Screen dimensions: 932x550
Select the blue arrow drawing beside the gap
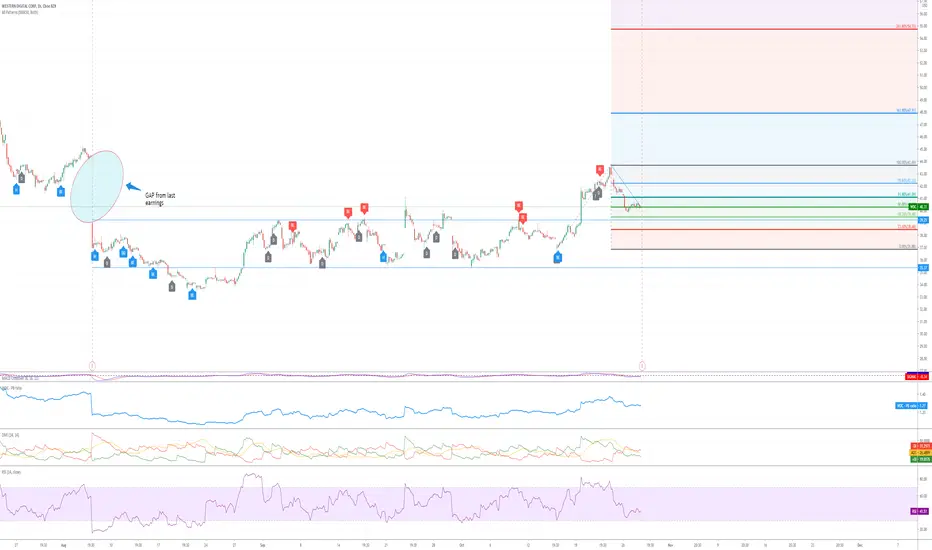click(133, 187)
